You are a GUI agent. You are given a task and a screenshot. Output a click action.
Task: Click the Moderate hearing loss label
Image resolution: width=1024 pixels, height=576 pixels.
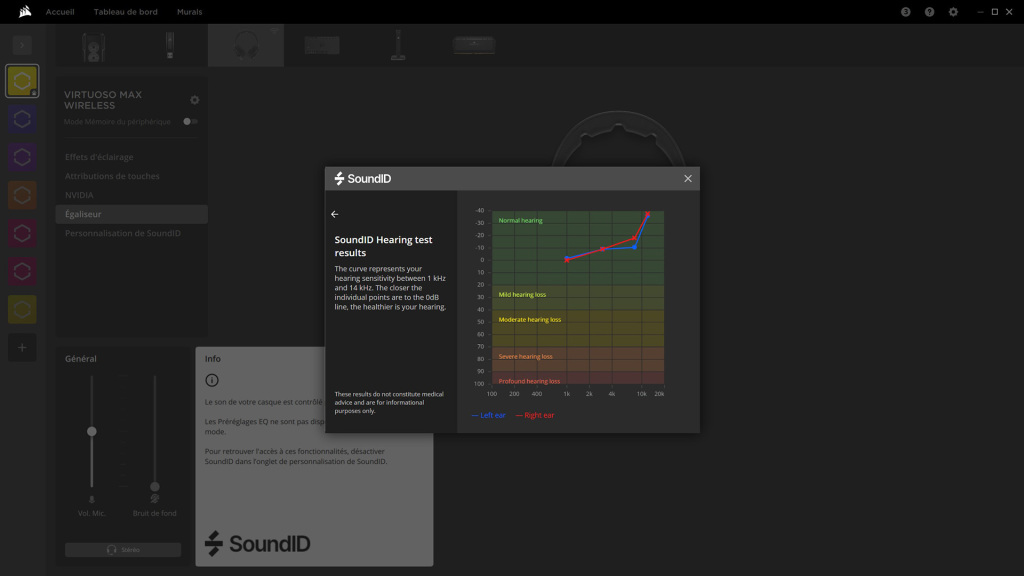coord(530,320)
